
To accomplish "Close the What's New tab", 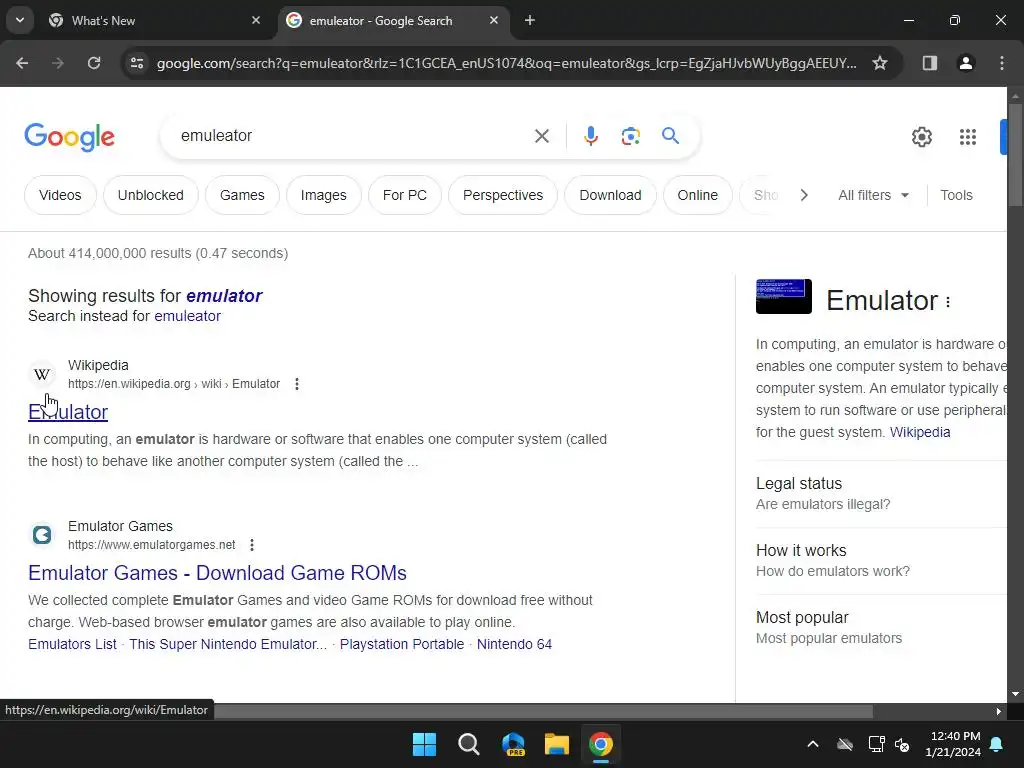I will pyautogui.click(x=256, y=20).
